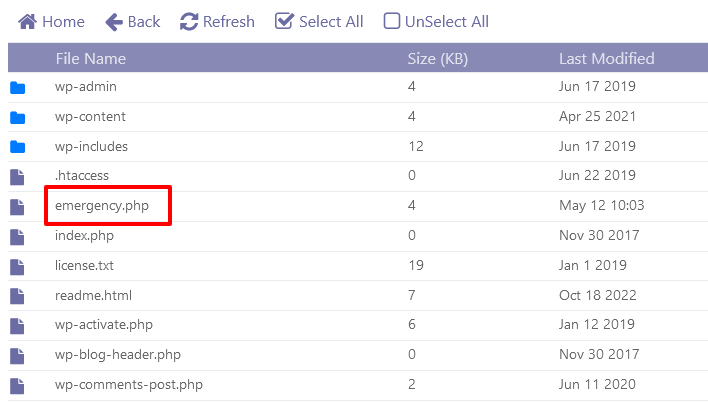Click the Jan 1 2019 modified date
The width and height of the screenshot is (708, 405).
pyautogui.click(x=592, y=265)
